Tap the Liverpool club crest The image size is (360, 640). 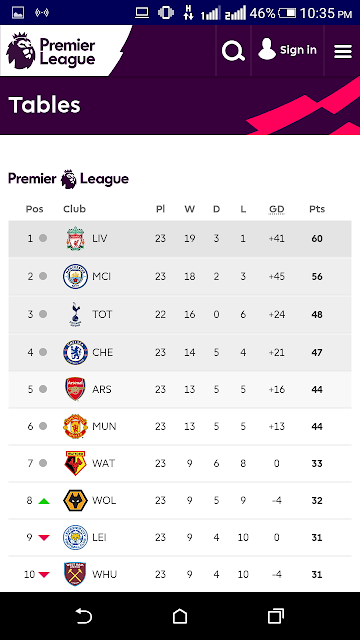coord(75,238)
